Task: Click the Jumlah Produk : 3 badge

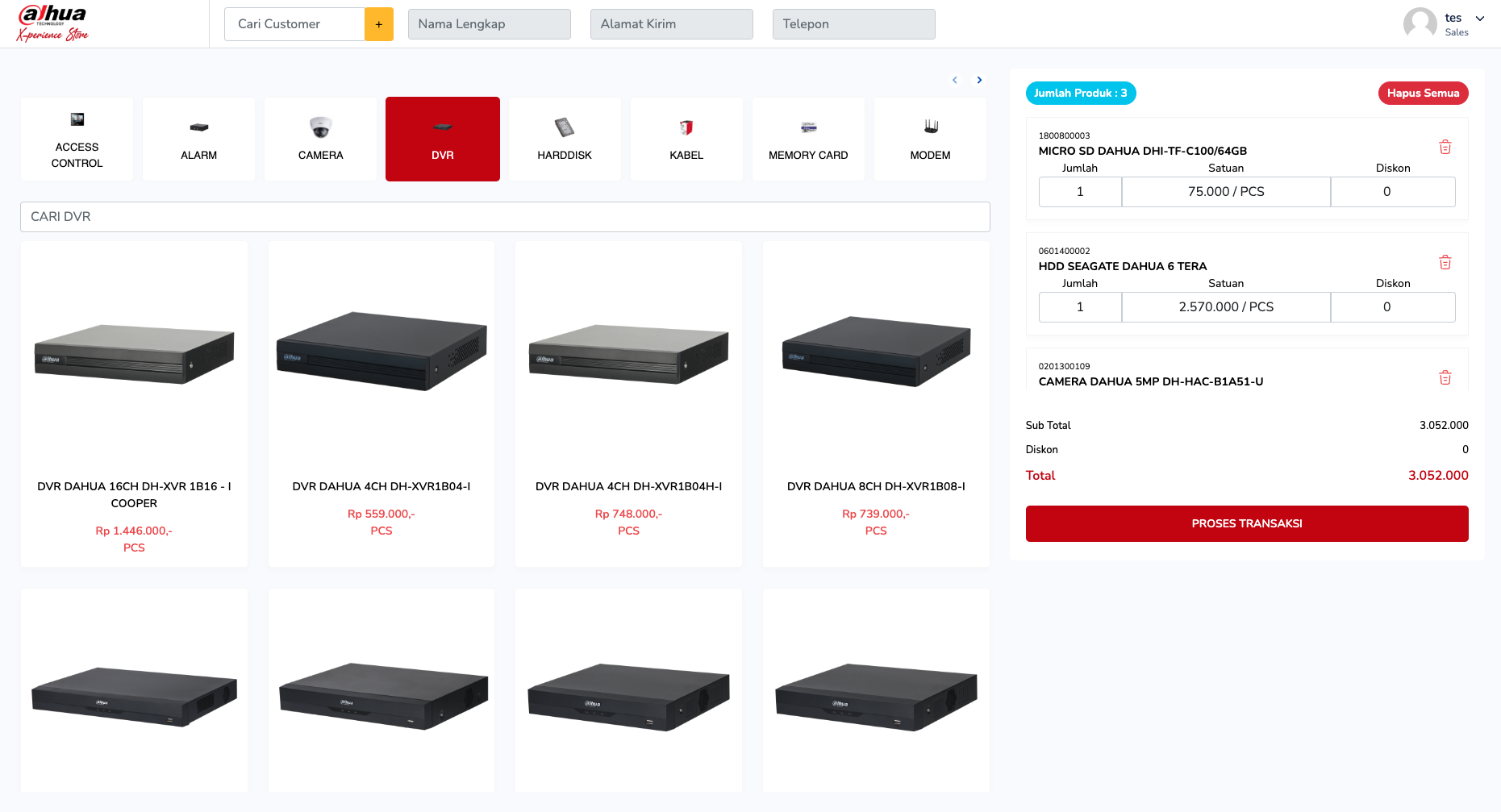Action: point(1081,94)
